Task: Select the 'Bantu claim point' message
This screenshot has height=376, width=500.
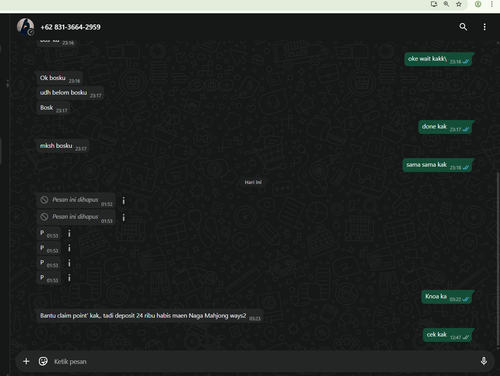Action: 150,316
